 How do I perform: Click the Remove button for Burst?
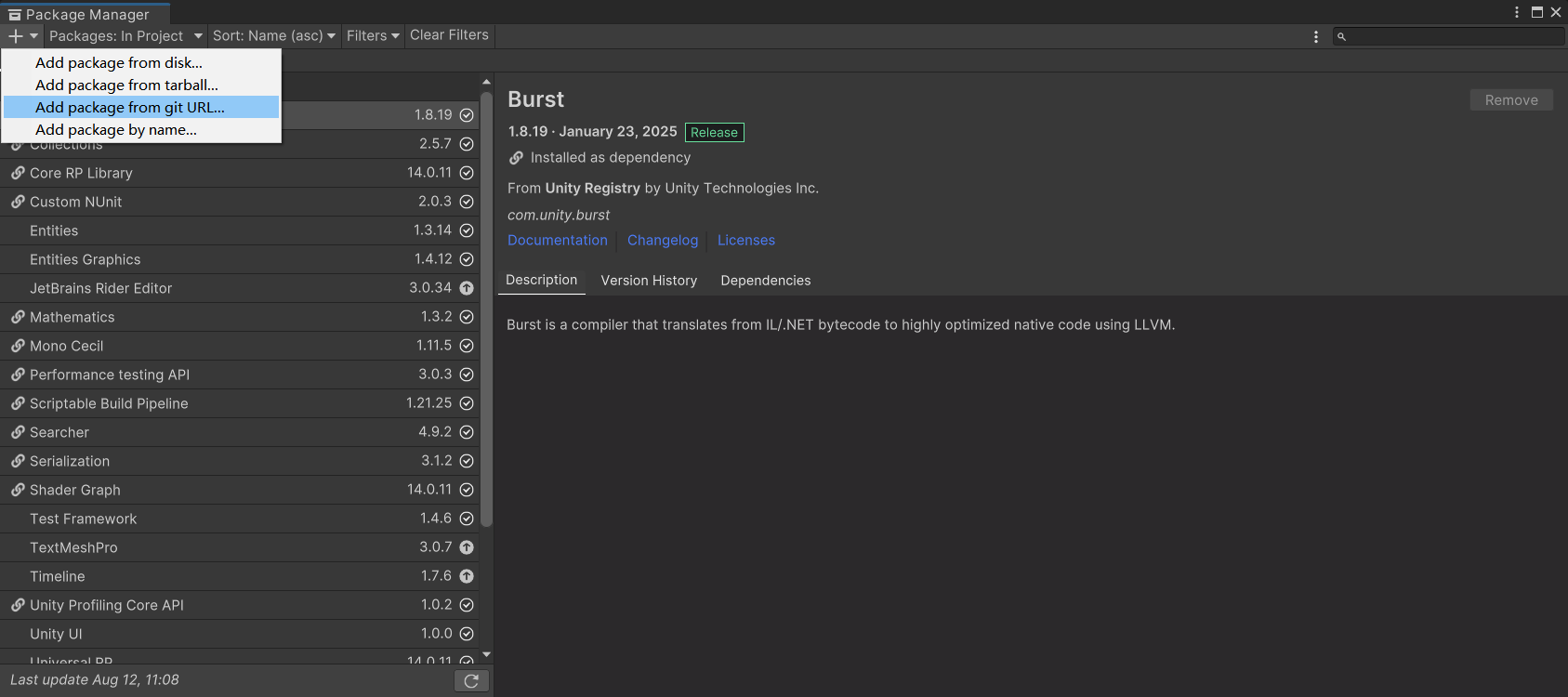(x=1511, y=100)
